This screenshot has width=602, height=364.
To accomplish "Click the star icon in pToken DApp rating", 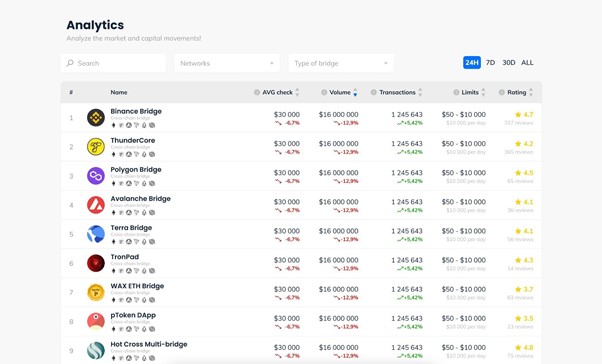I will [x=518, y=318].
